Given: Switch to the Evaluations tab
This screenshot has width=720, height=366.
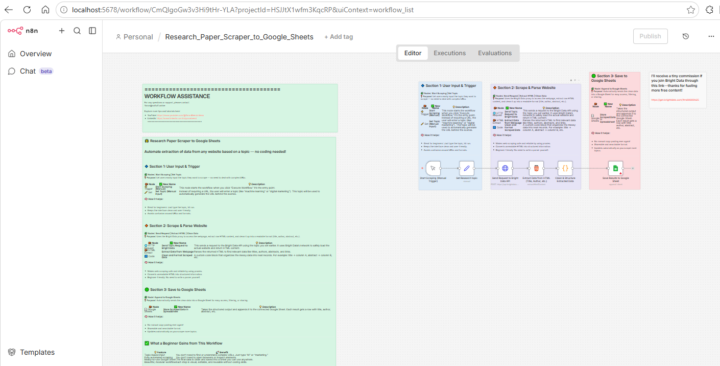Looking at the screenshot, I should coord(495,53).
